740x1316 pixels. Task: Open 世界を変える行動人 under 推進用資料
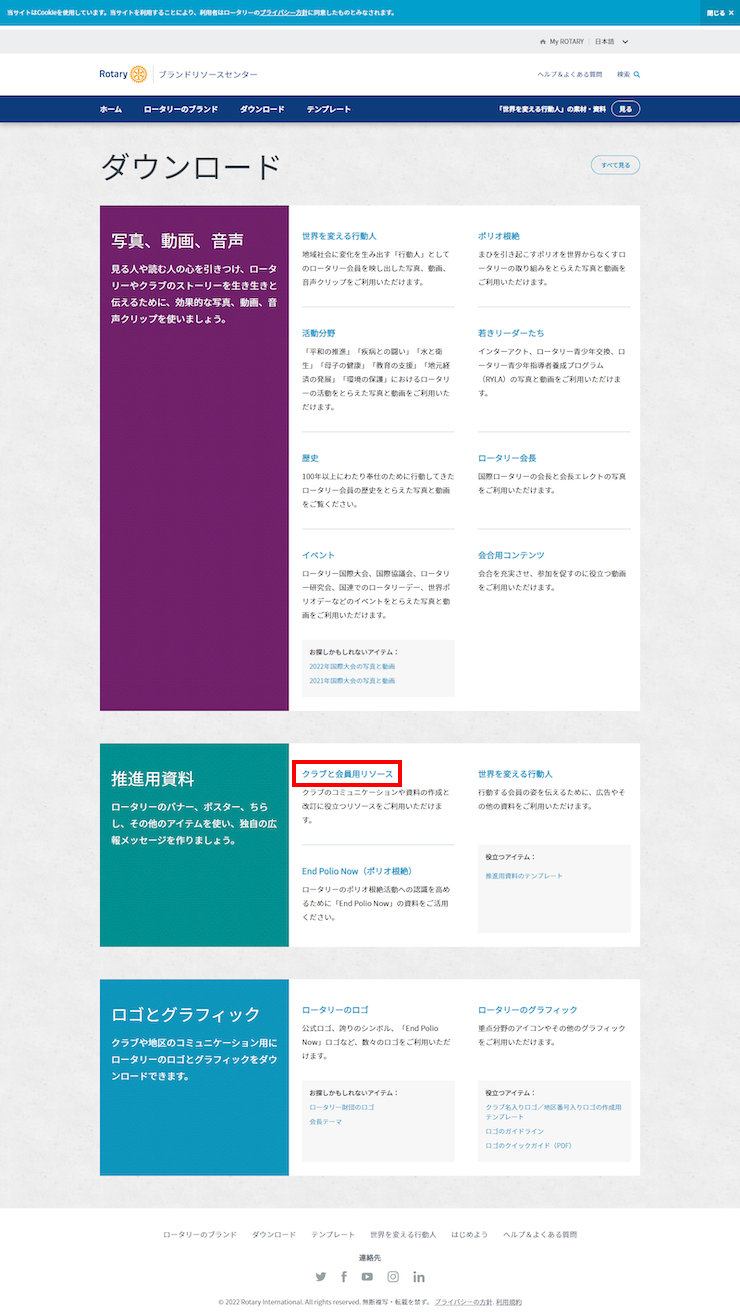515,774
